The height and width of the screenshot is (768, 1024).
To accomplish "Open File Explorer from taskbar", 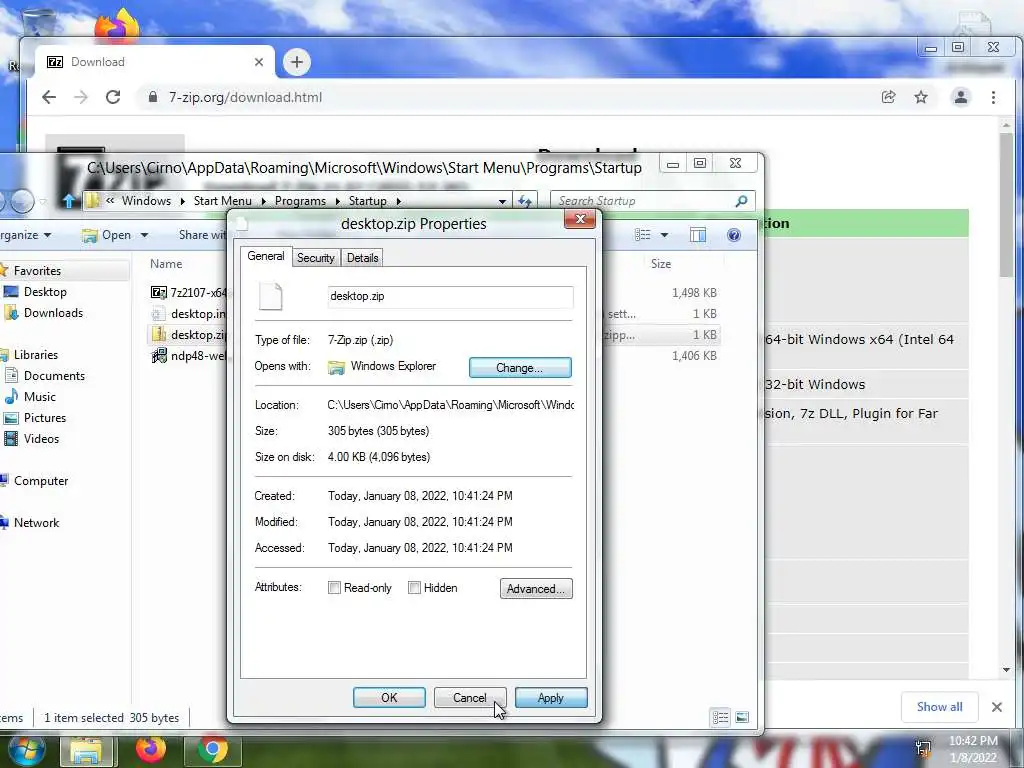I will pos(87,750).
